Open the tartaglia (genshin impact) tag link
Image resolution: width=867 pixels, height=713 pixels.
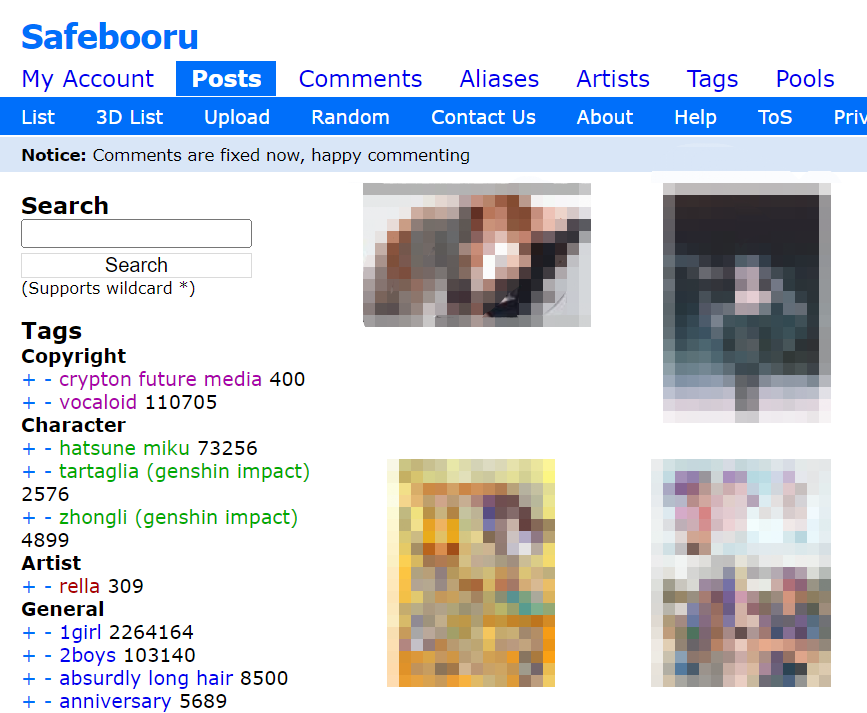[184, 472]
